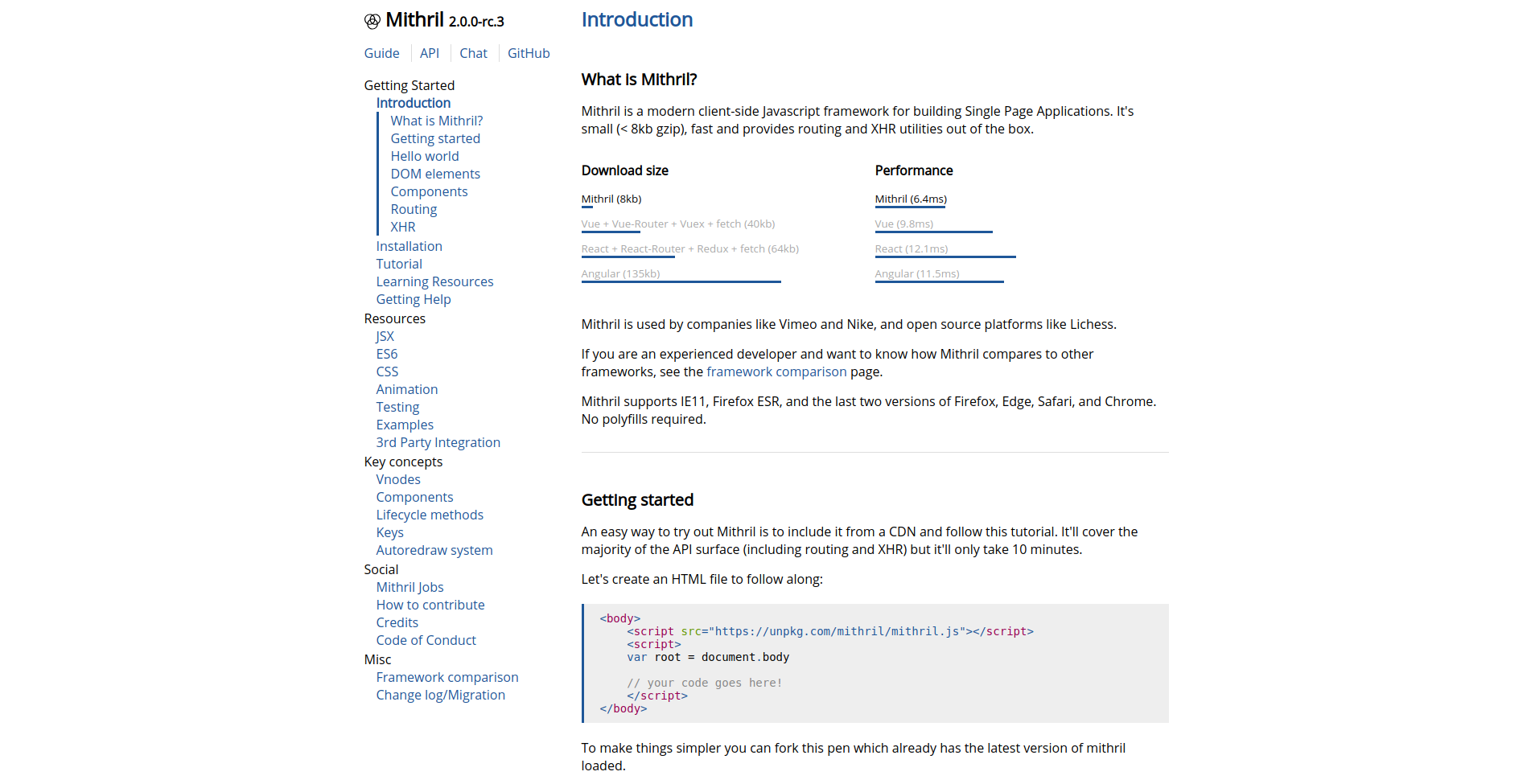The image size is (1531, 784).
Task: Click the Mithril logo icon
Action: (x=372, y=22)
